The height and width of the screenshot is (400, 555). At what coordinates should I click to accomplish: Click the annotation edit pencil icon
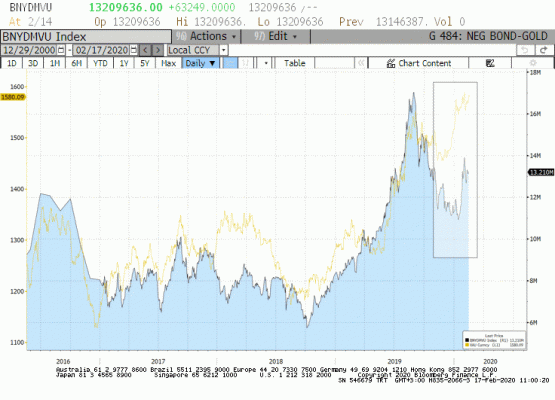tap(490, 63)
